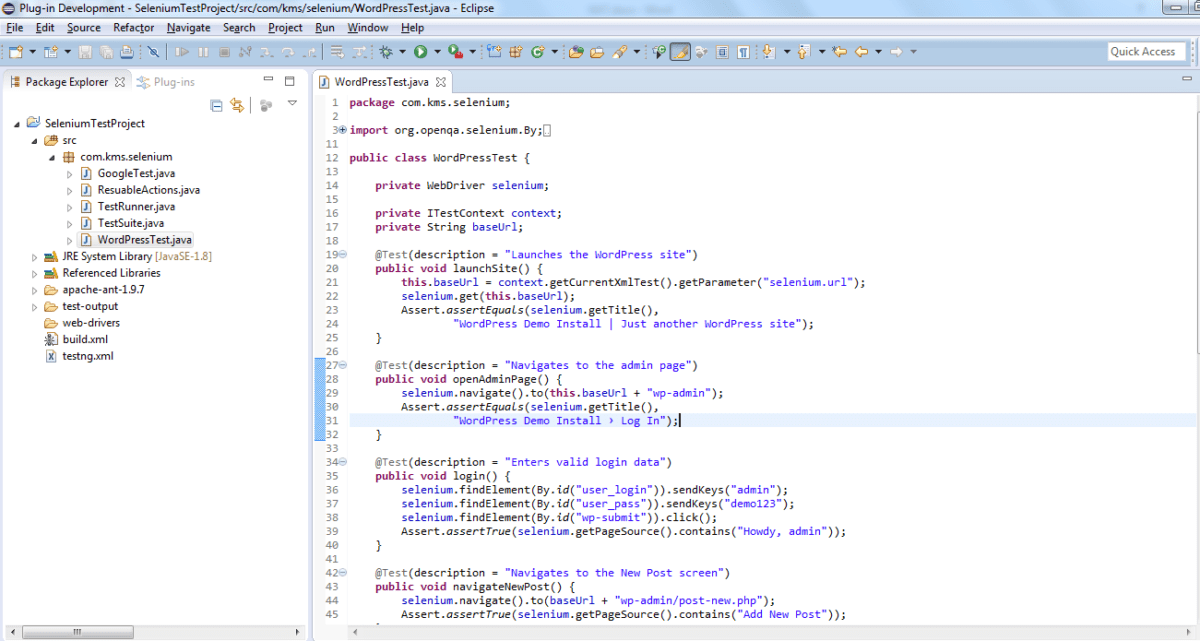Click the Skip All Breakpoints icon
This screenshot has width=1200, height=641.
pyautogui.click(x=153, y=52)
